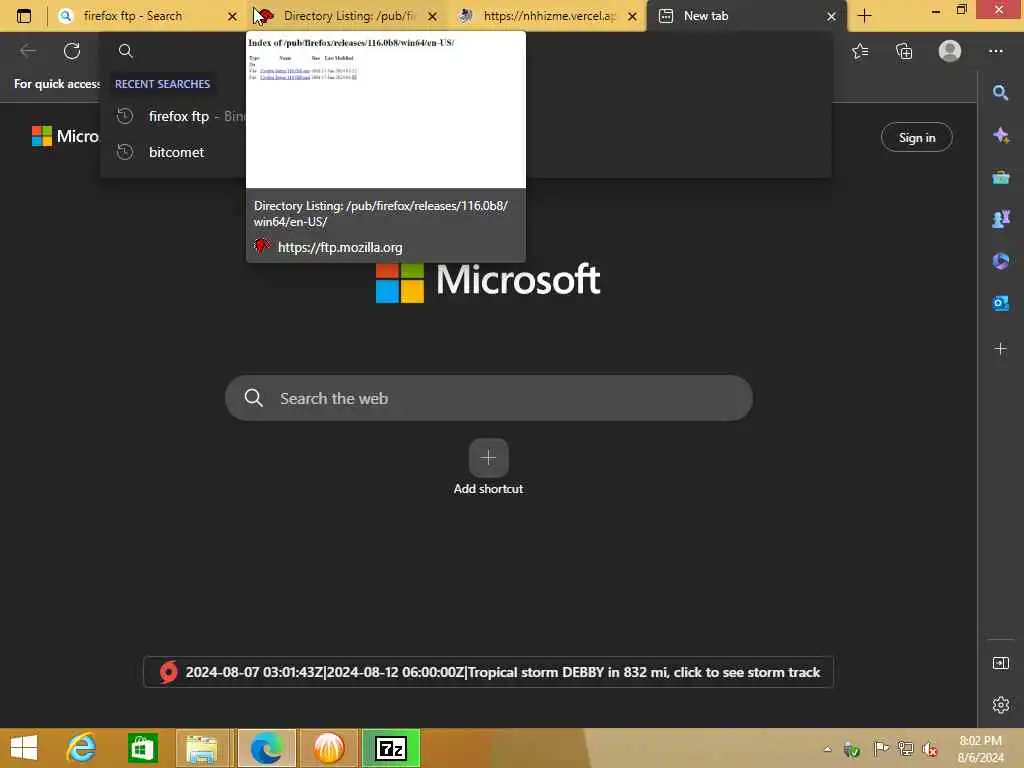Viewport: 1024px width, 768px height.
Task: Open the sidebar Search icon
Action: (x=1000, y=93)
